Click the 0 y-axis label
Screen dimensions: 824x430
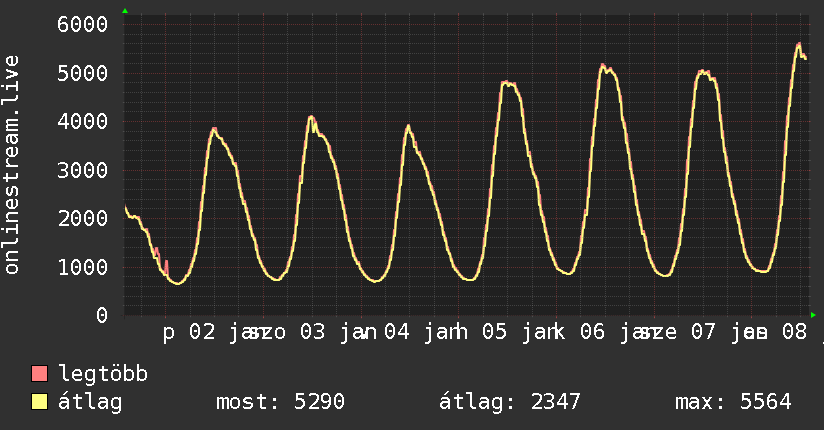(x=102, y=315)
